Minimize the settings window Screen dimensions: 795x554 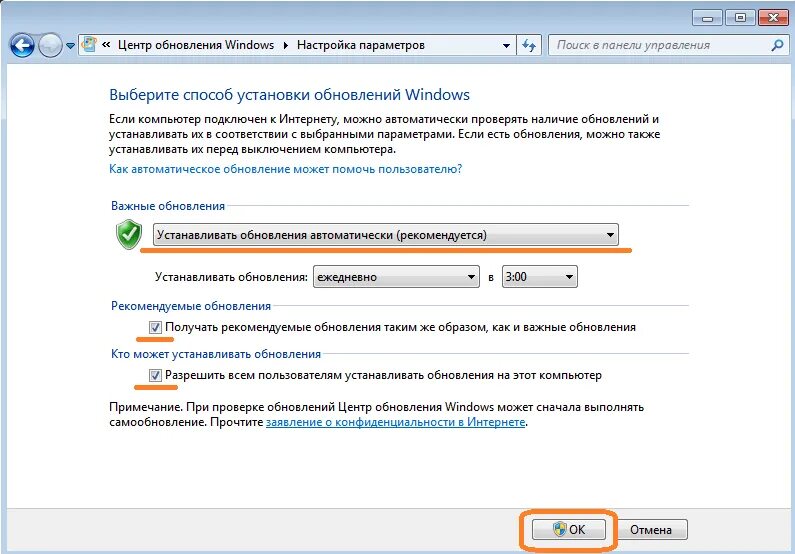point(708,18)
